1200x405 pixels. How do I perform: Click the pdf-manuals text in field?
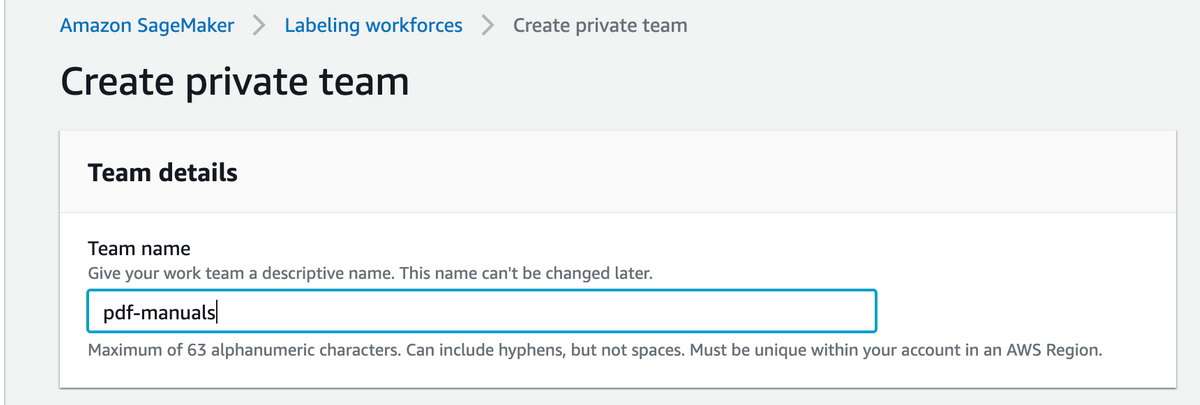tap(159, 312)
